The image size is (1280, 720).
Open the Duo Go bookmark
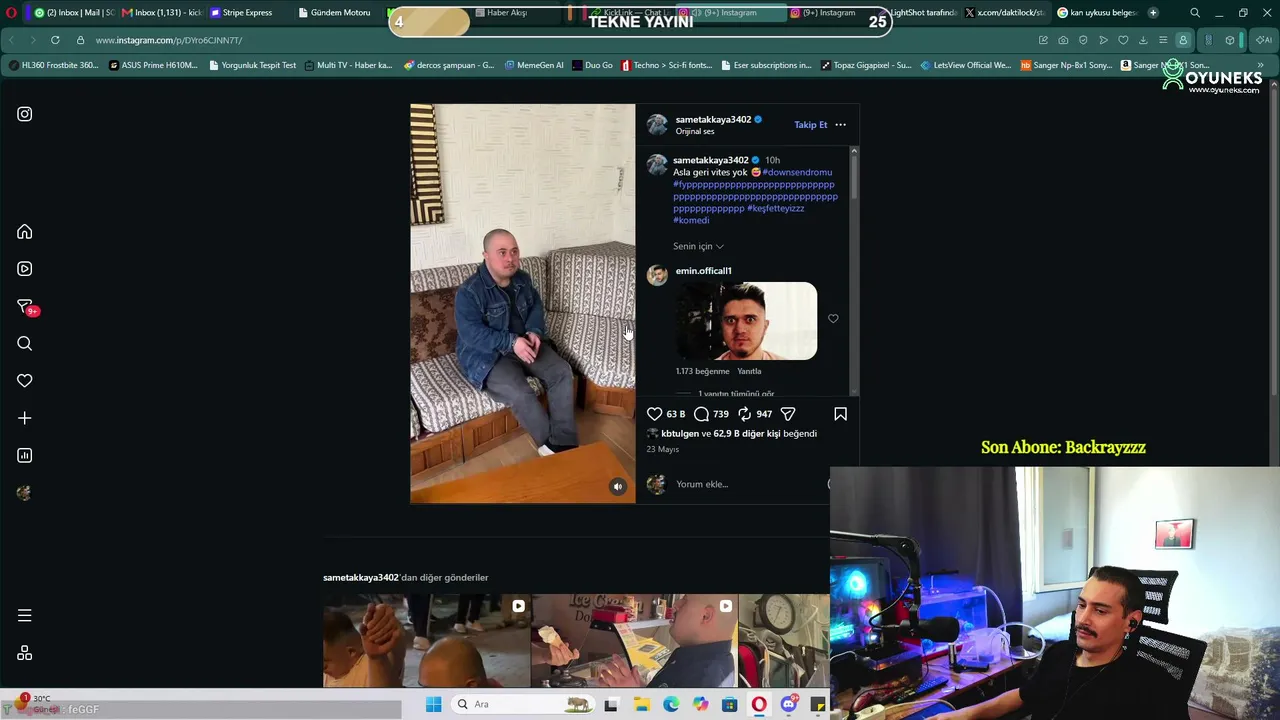pos(592,65)
